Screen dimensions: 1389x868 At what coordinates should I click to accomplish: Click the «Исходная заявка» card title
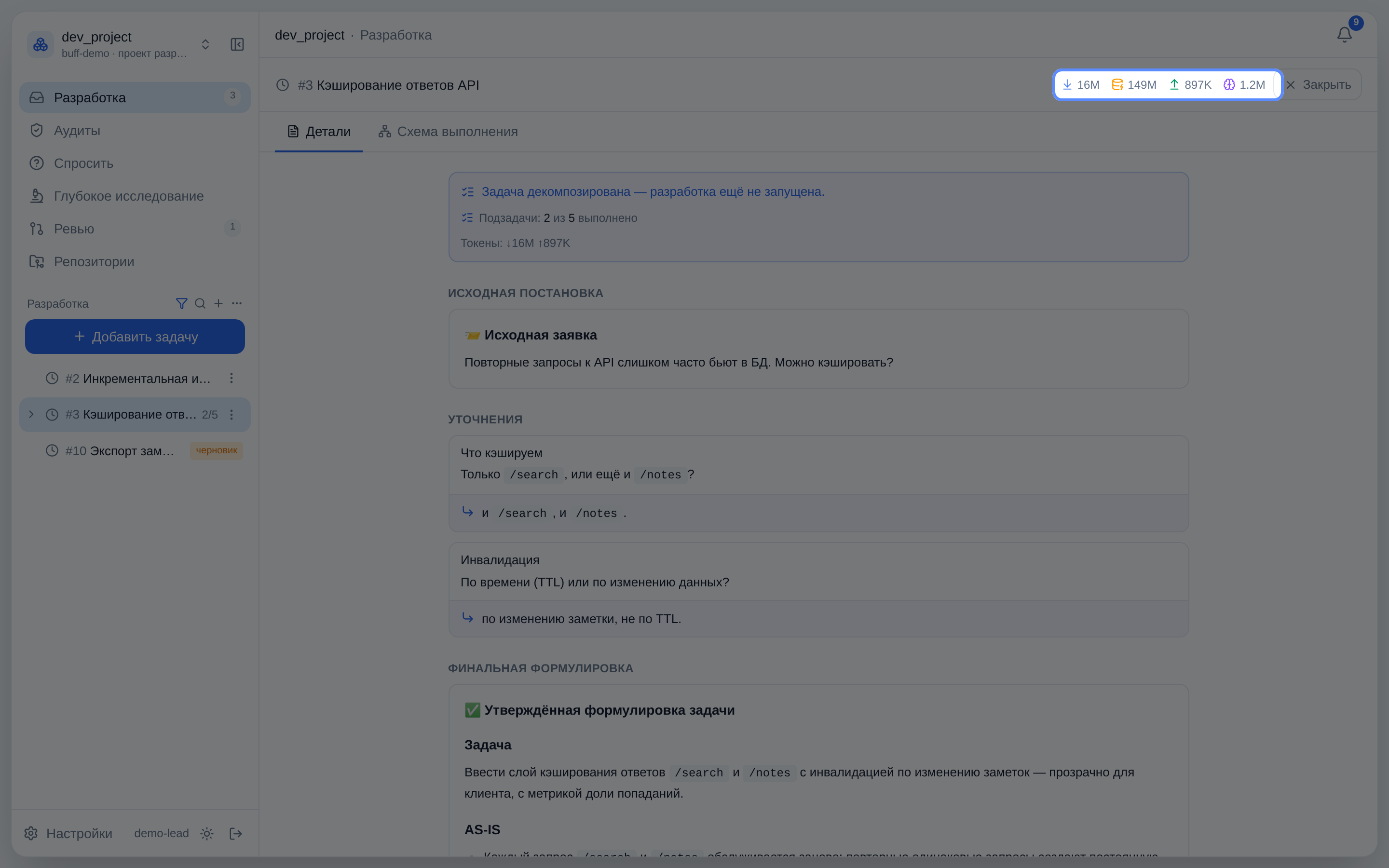[541, 335]
